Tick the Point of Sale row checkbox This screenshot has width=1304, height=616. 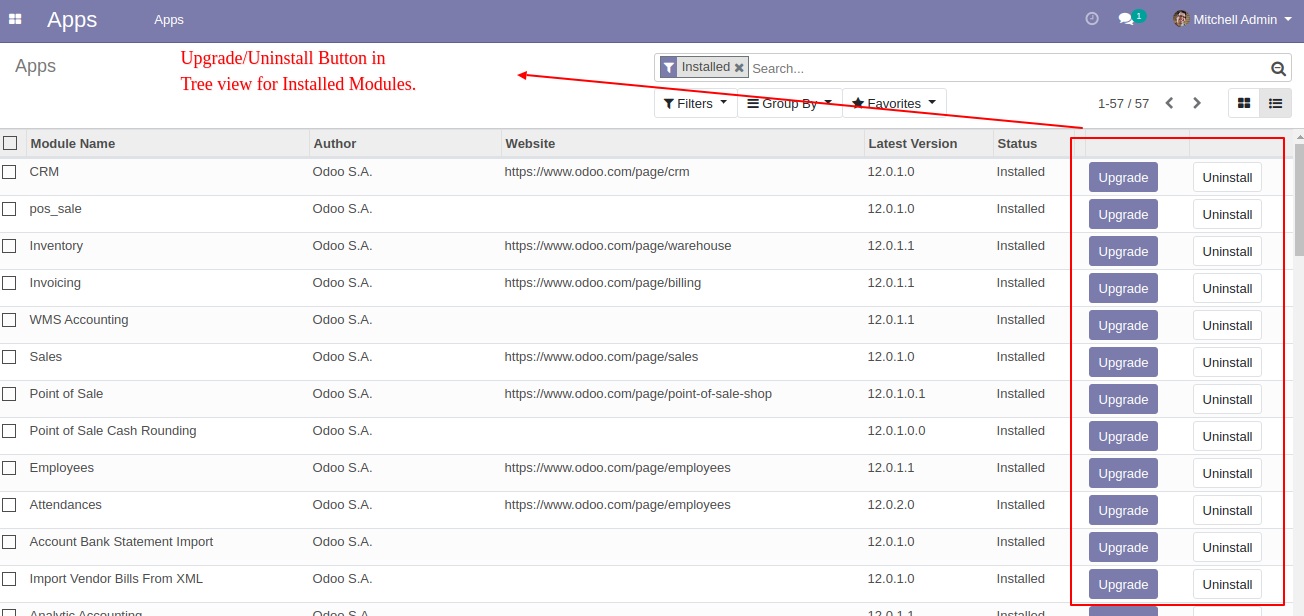point(9,394)
